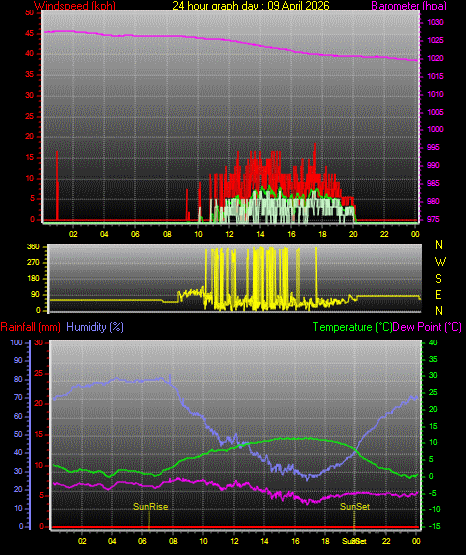Screen dimensions: 466x555
Task: Click the 1025 value on the barometer axis
Action: (x=435, y=40)
